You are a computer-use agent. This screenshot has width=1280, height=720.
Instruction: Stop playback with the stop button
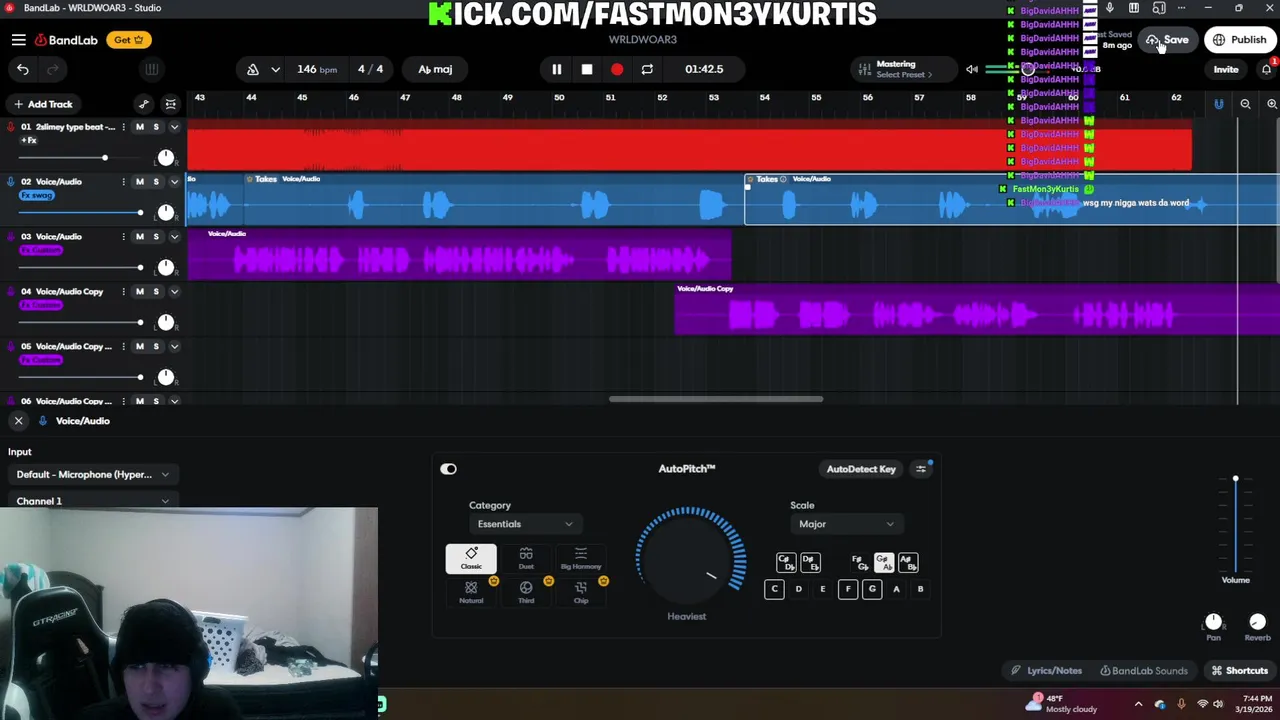click(587, 69)
